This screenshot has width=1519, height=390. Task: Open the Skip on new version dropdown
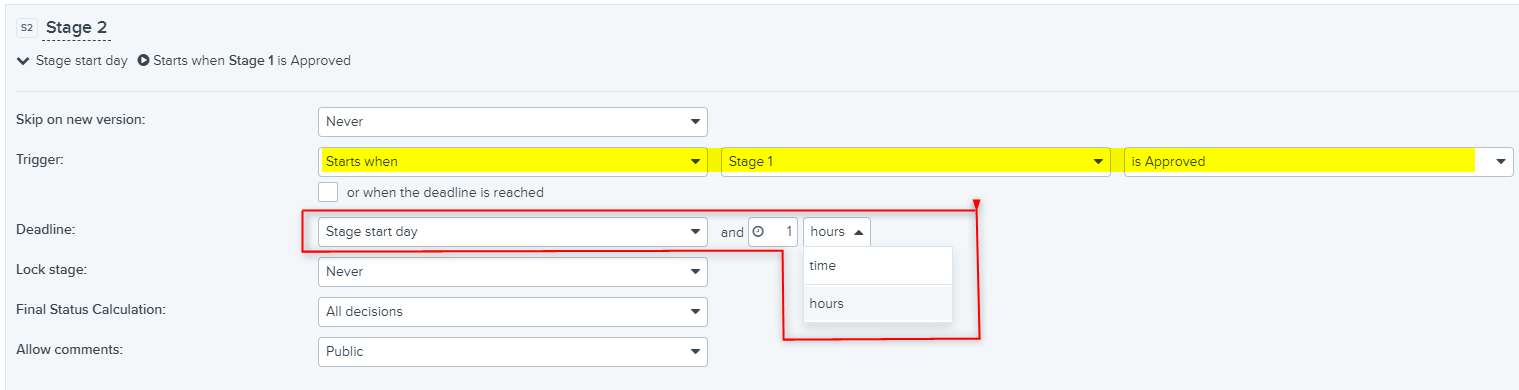512,122
